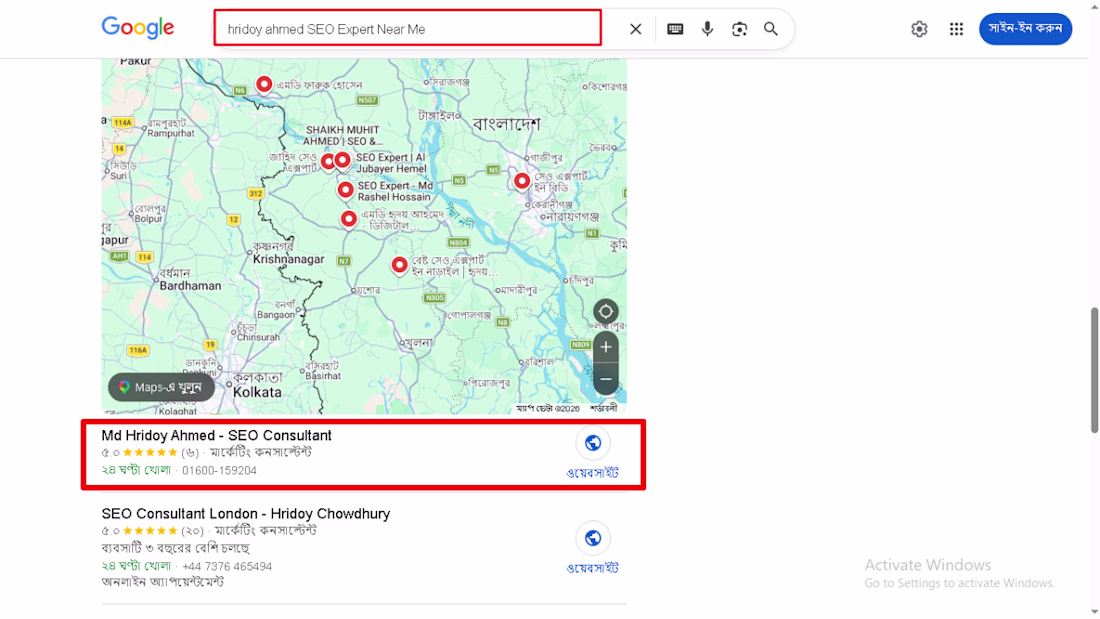
Task: Click the map pin beside the Bengali 'ডিজিটাল' label, under Md Rashel Hossain
Action: pyautogui.click(x=349, y=220)
